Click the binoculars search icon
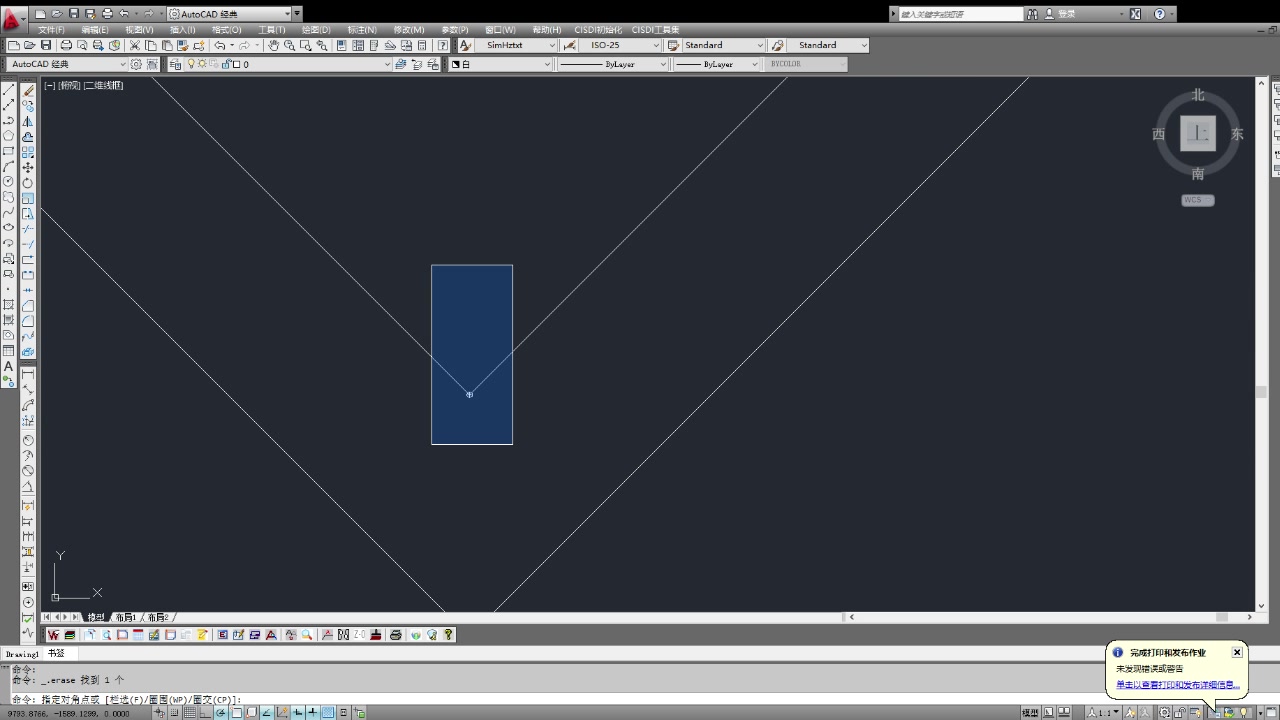The image size is (1280, 720). click(1032, 14)
